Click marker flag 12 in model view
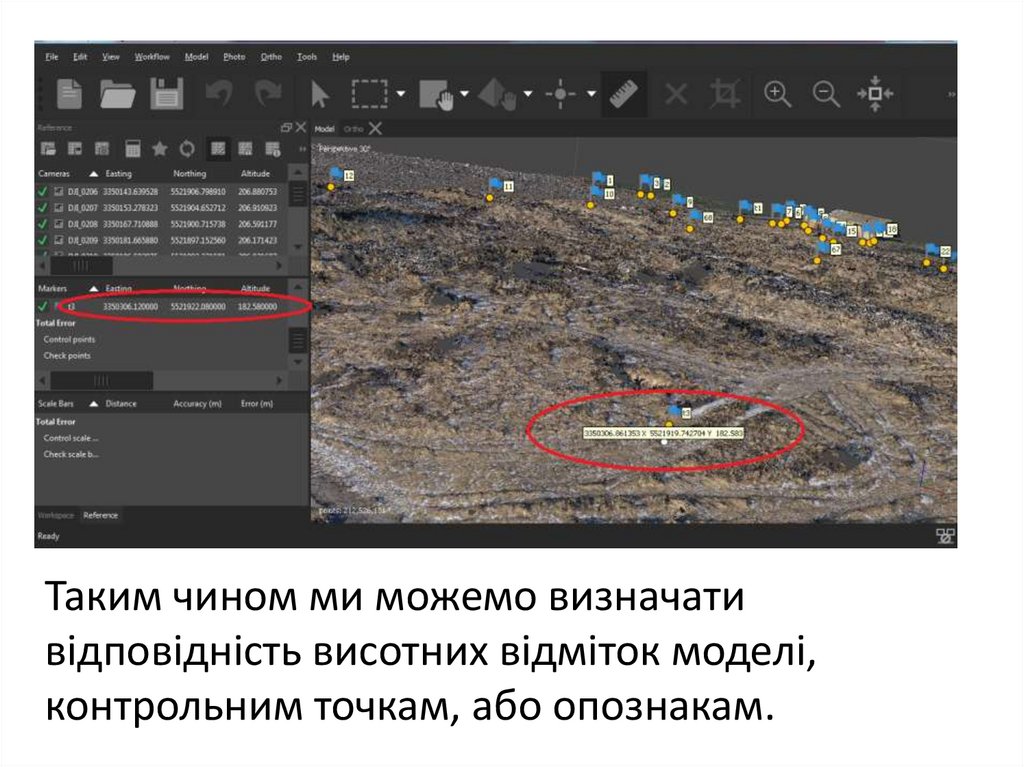This screenshot has height=767, width=1024. pyautogui.click(x=336, y=173)
